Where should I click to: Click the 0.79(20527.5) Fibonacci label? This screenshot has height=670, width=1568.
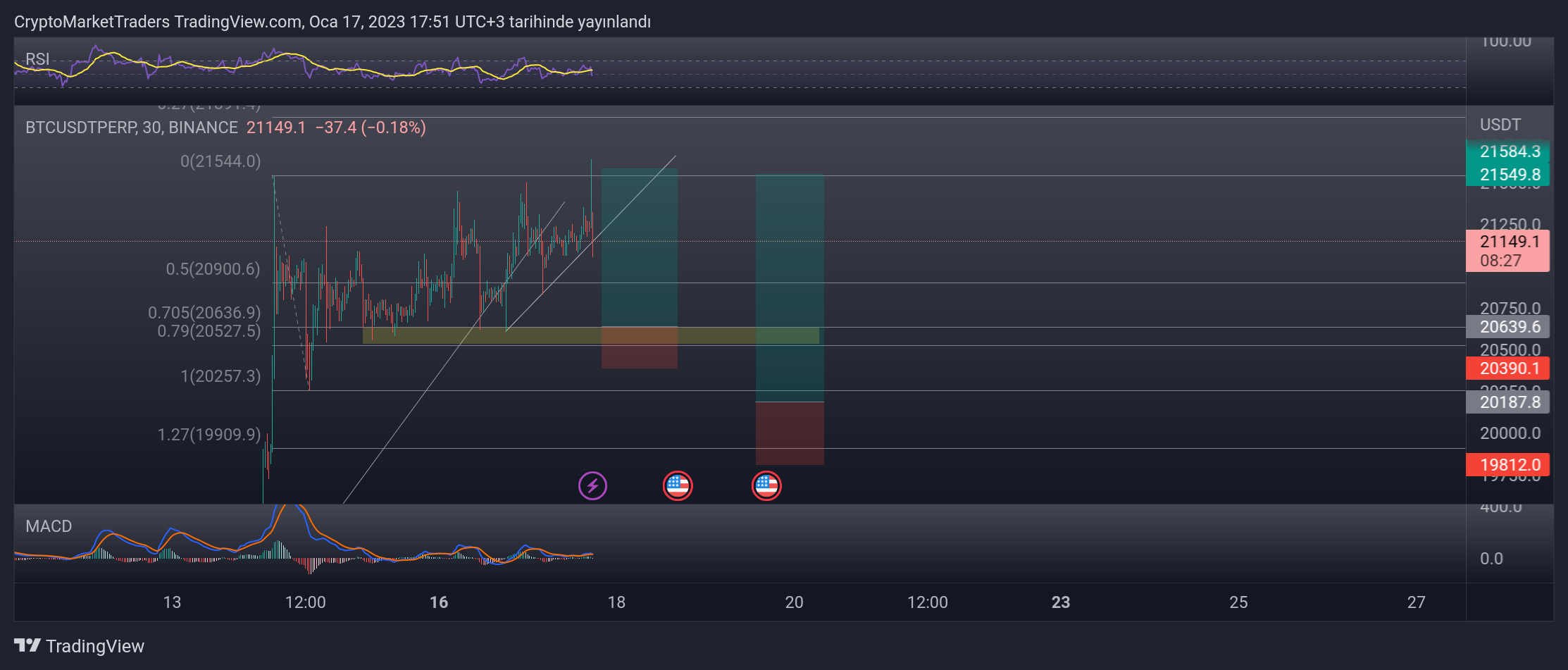[209, 331]
